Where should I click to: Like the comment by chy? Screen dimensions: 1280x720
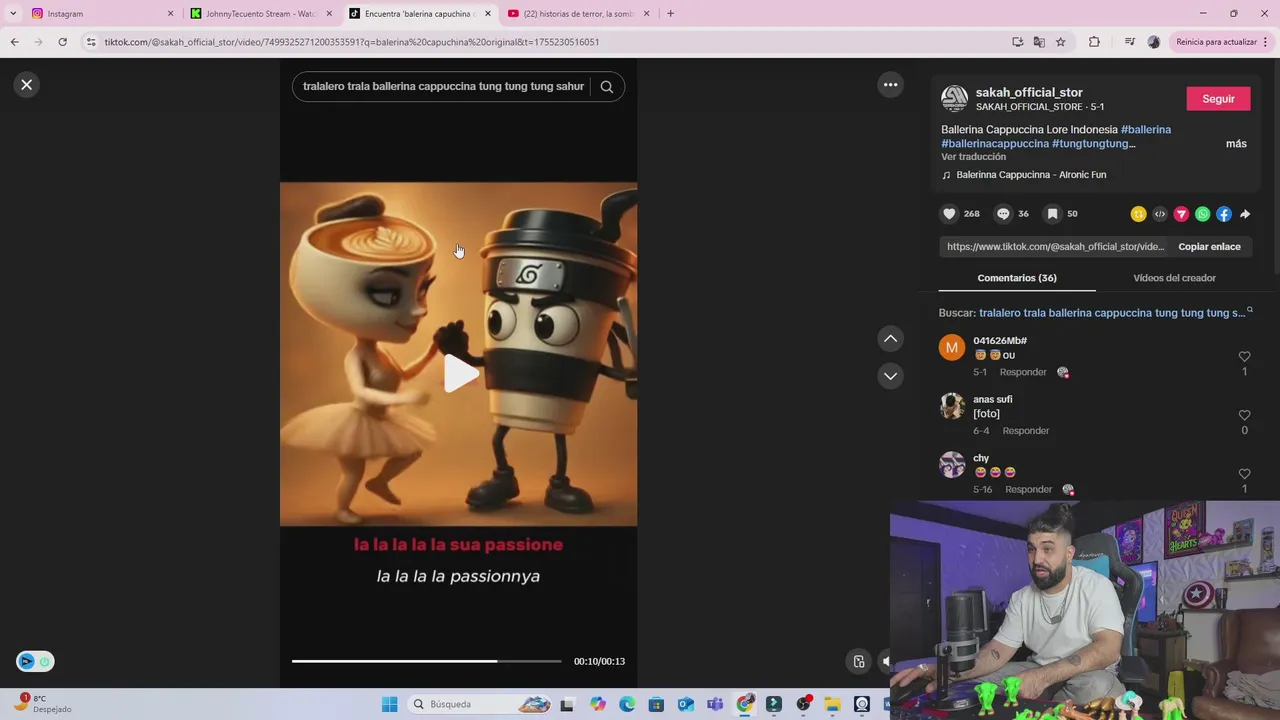(1244, 474)
